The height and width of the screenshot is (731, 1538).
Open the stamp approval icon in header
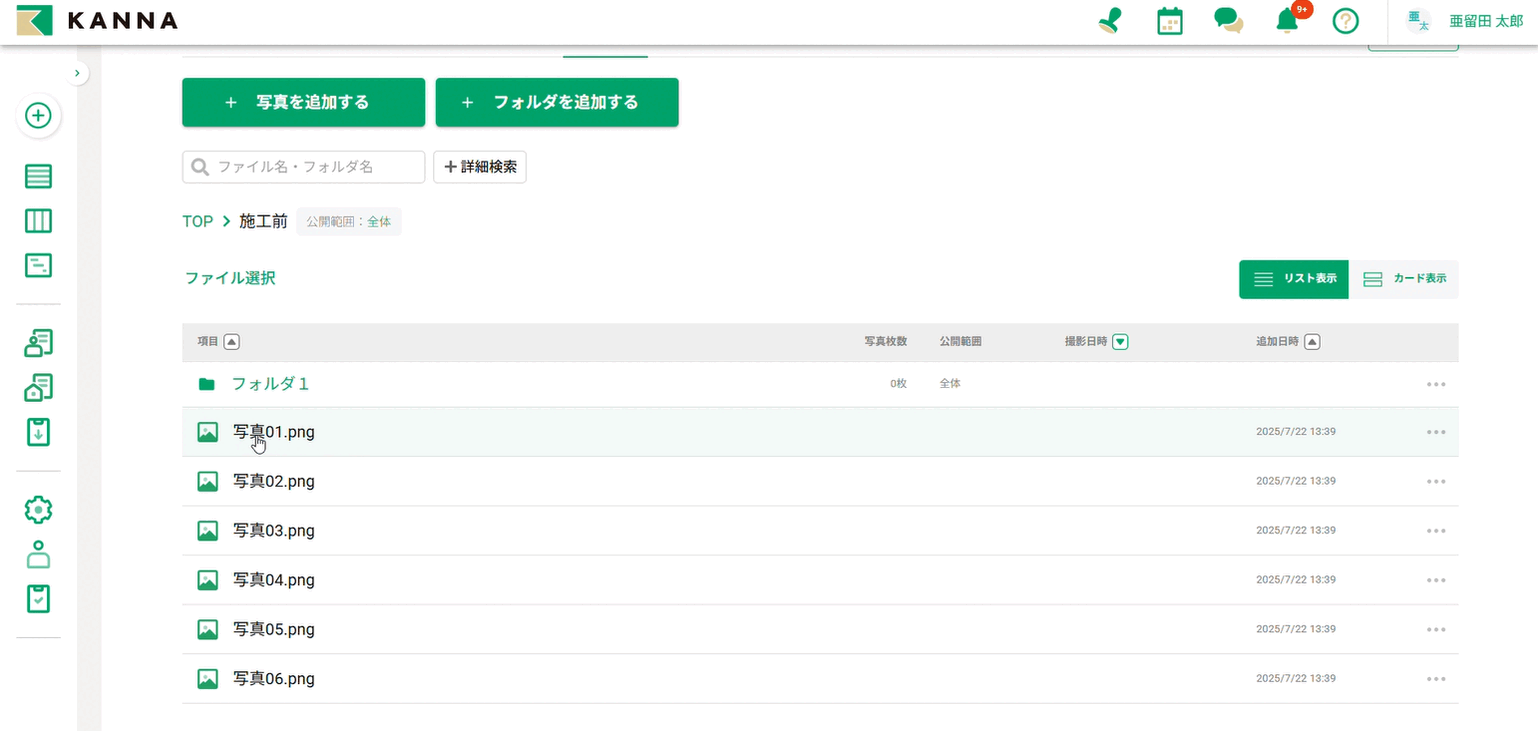pyautogui.click(x=1109, y=21)
